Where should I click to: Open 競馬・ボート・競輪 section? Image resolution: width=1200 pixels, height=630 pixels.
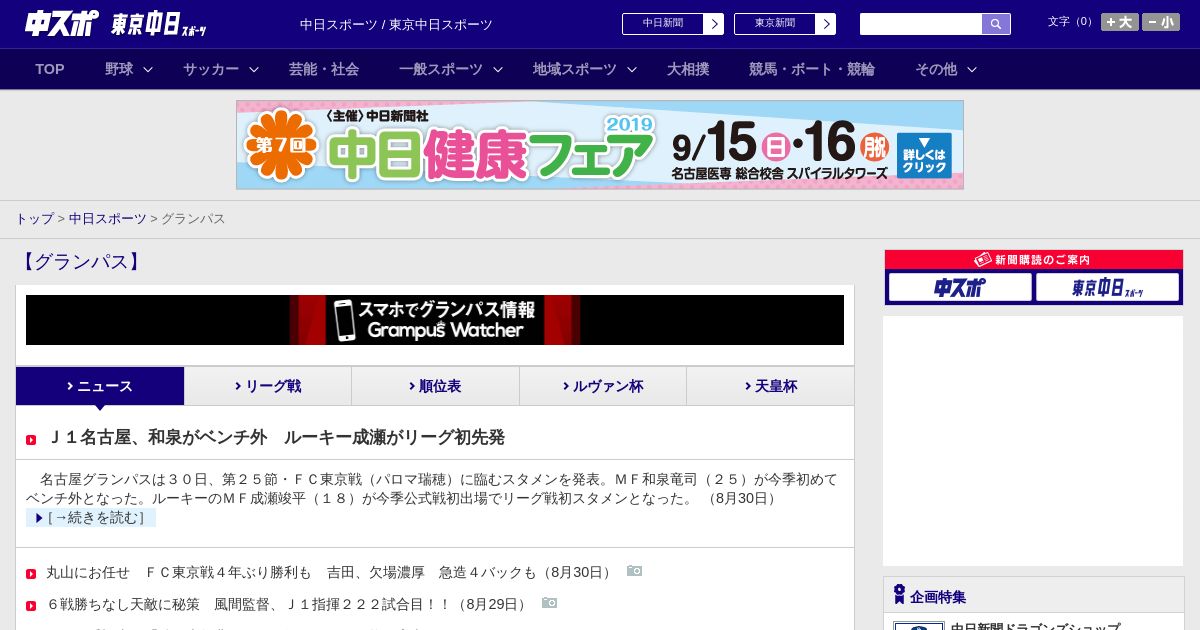(812, 69)
